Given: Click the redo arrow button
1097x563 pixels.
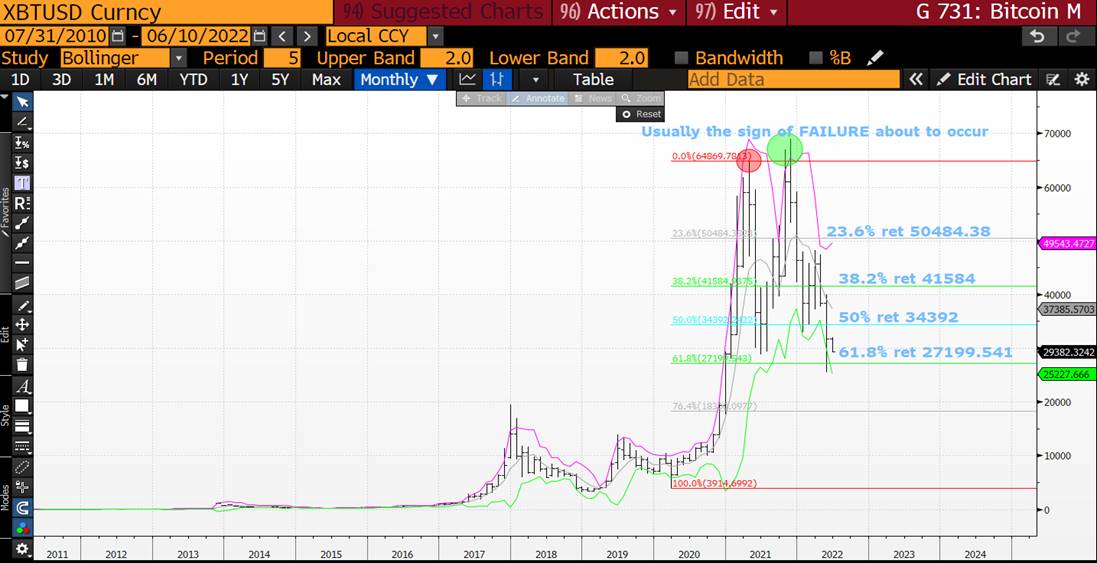Looking at the screenshot, I should [x=1073, y=36].
